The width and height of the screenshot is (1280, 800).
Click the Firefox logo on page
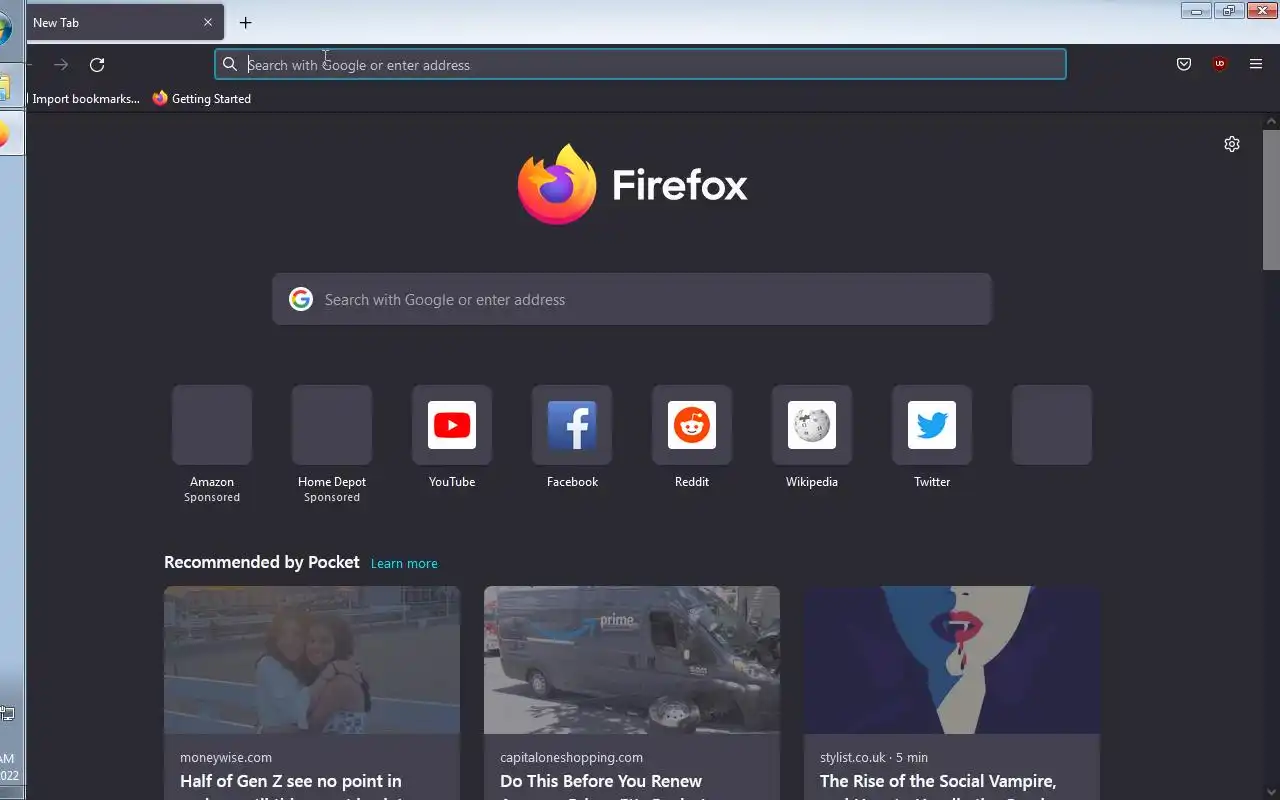[x=557, y=185]
